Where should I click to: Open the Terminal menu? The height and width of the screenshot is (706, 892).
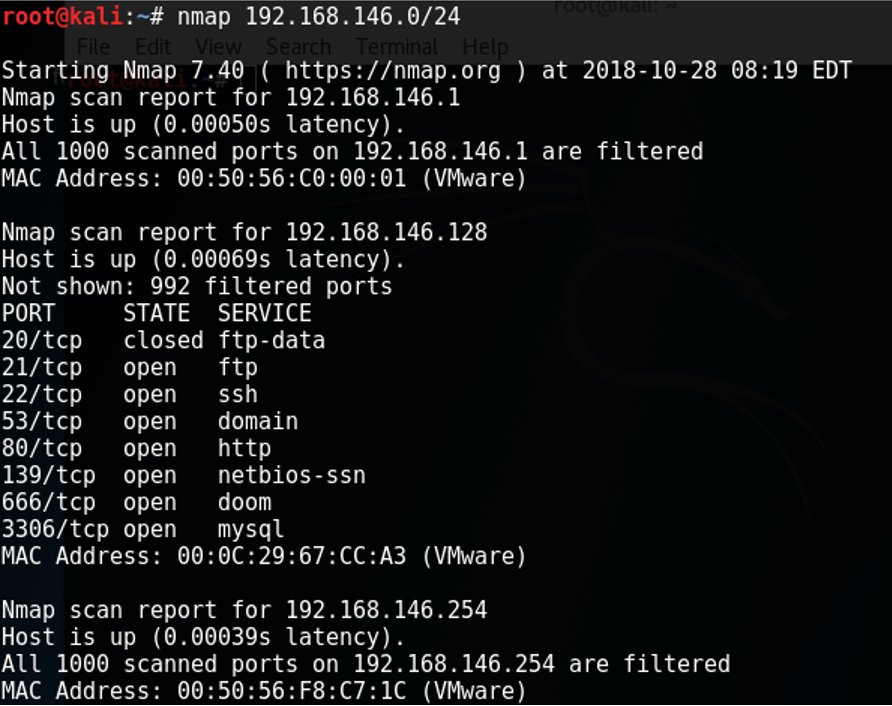click(x=396, y=47)
